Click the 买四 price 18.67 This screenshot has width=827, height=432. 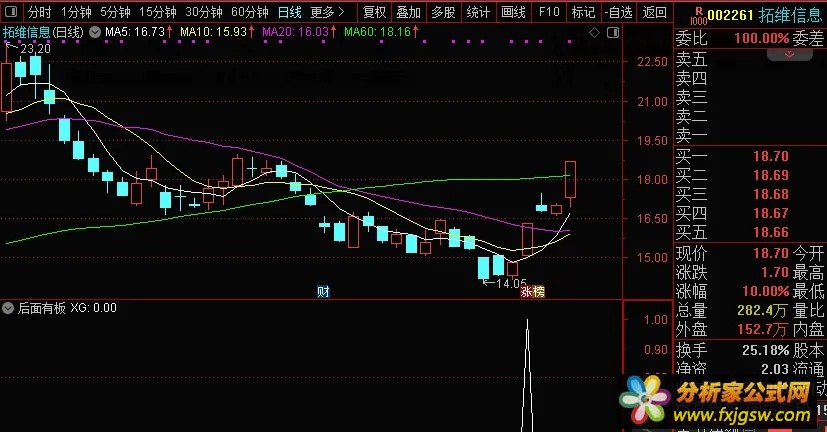(771, 213)
